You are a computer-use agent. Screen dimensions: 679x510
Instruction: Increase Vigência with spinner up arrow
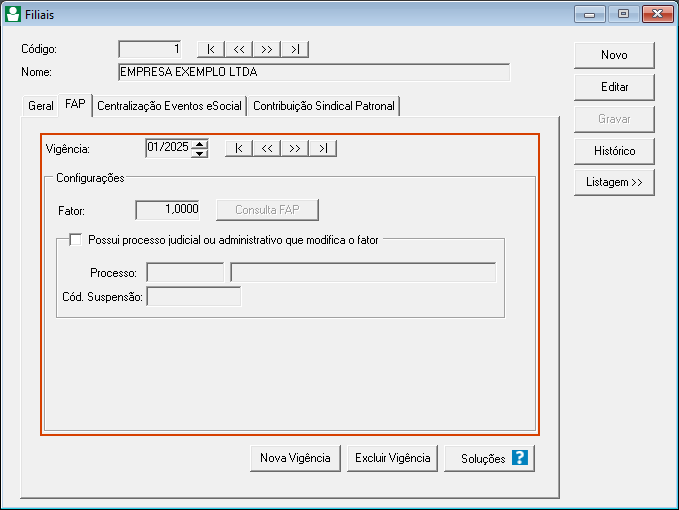200,144
